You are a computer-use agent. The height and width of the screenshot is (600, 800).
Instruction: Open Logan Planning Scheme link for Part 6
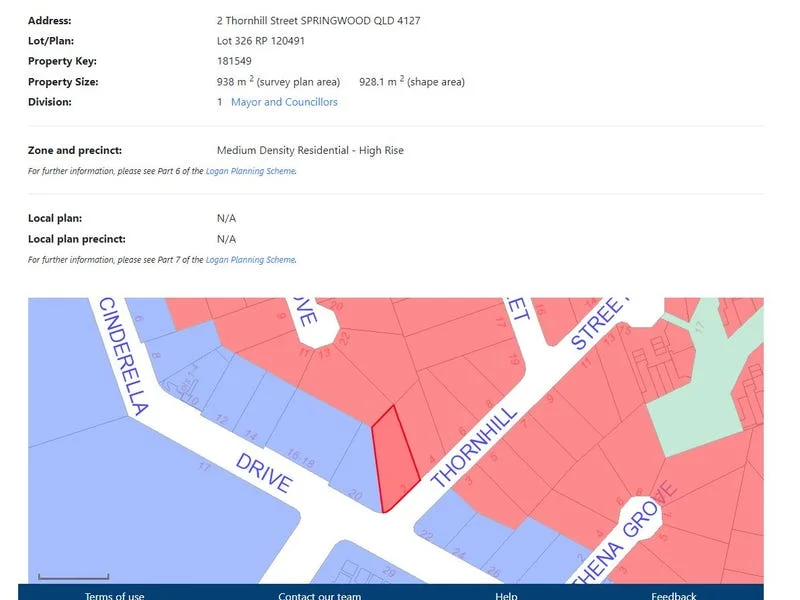[x=250, y=171]
